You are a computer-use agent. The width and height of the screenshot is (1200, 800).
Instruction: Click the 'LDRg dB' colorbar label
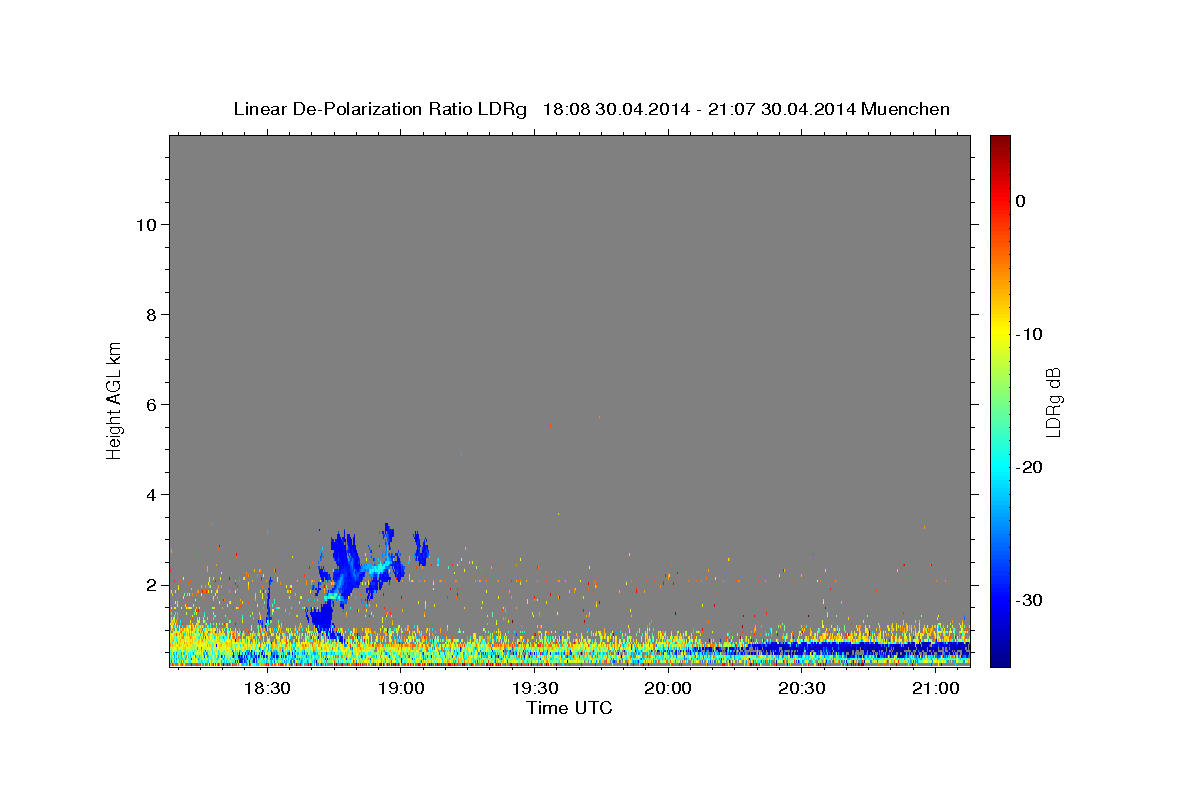click(1052, 402)
